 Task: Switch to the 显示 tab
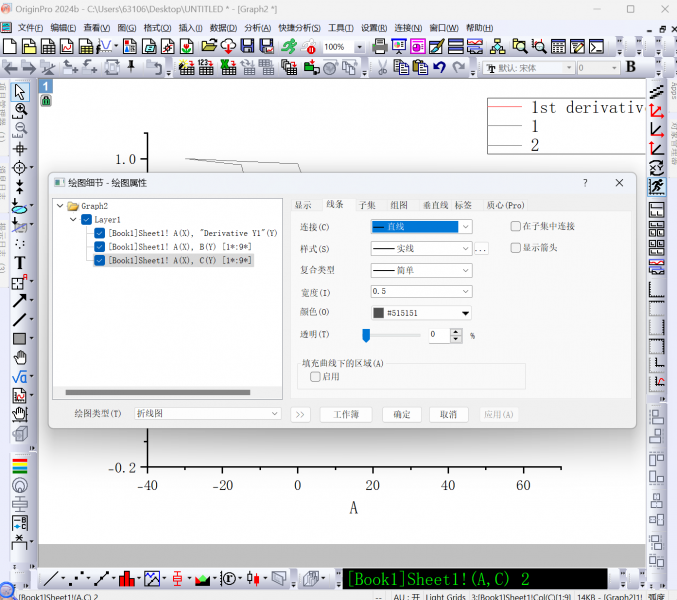click(x=303, y=205)
